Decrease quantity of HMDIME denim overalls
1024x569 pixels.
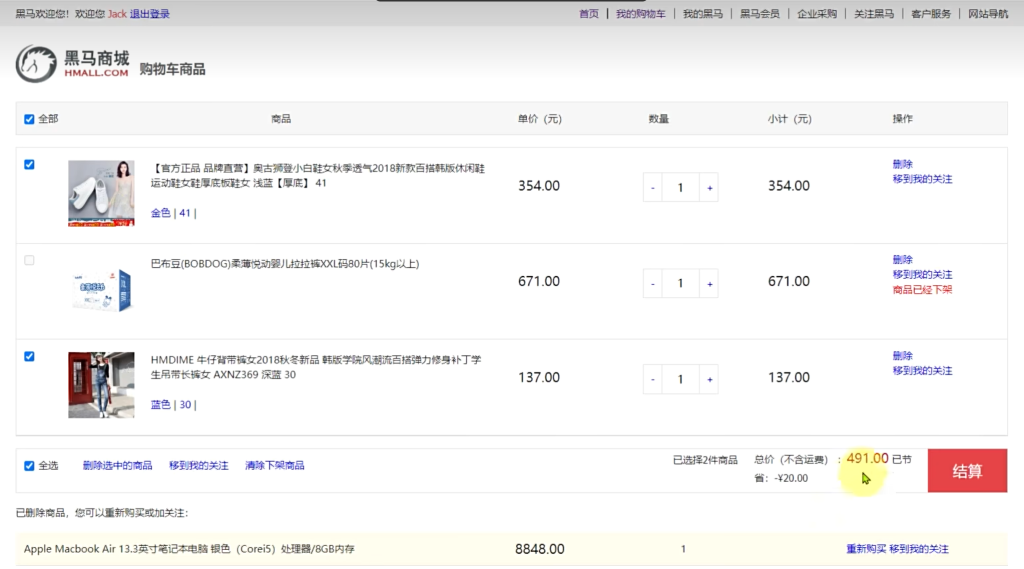tap(653, 379)
